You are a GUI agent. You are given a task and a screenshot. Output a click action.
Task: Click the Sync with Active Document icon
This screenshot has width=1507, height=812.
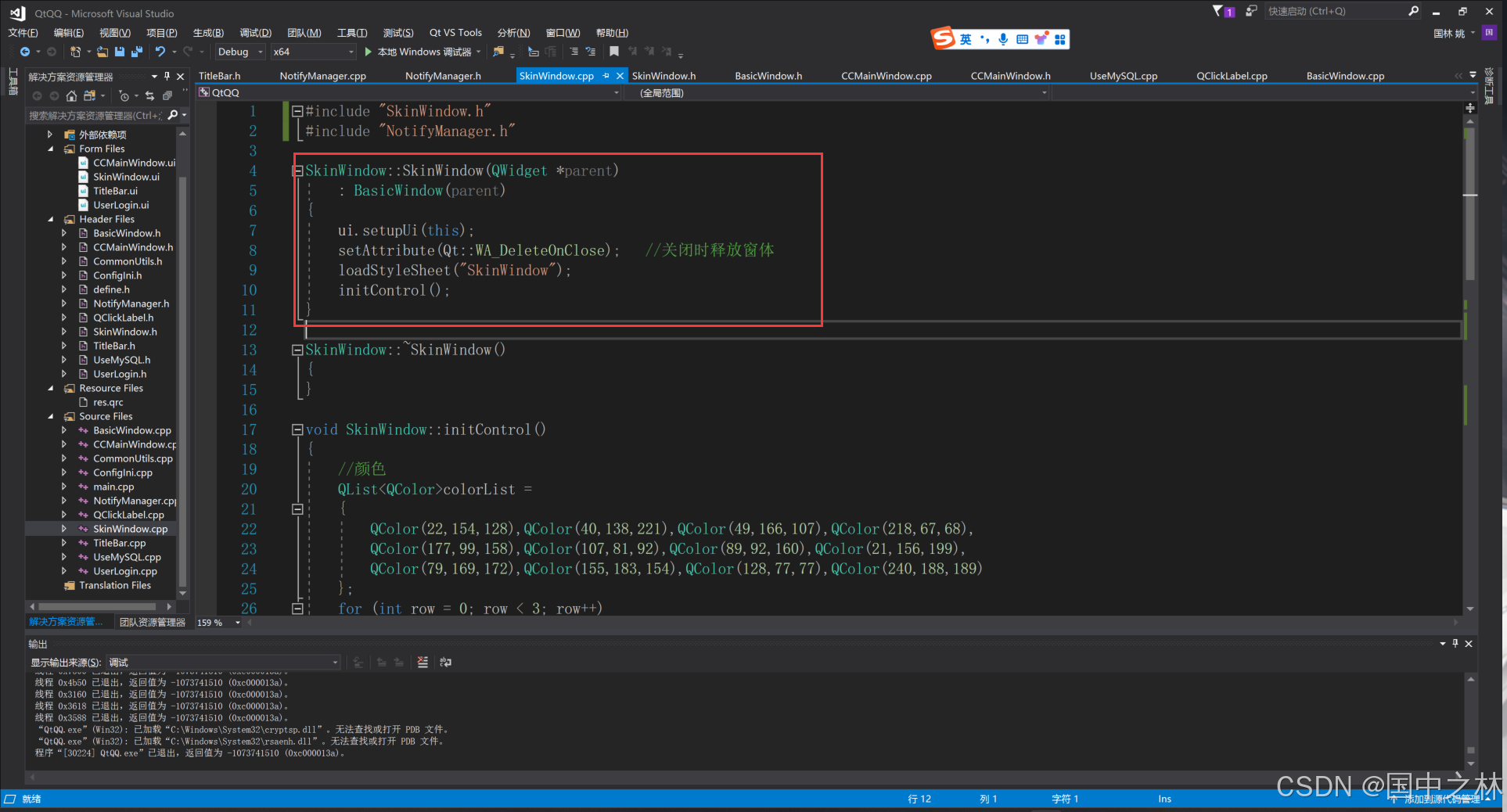149,95
